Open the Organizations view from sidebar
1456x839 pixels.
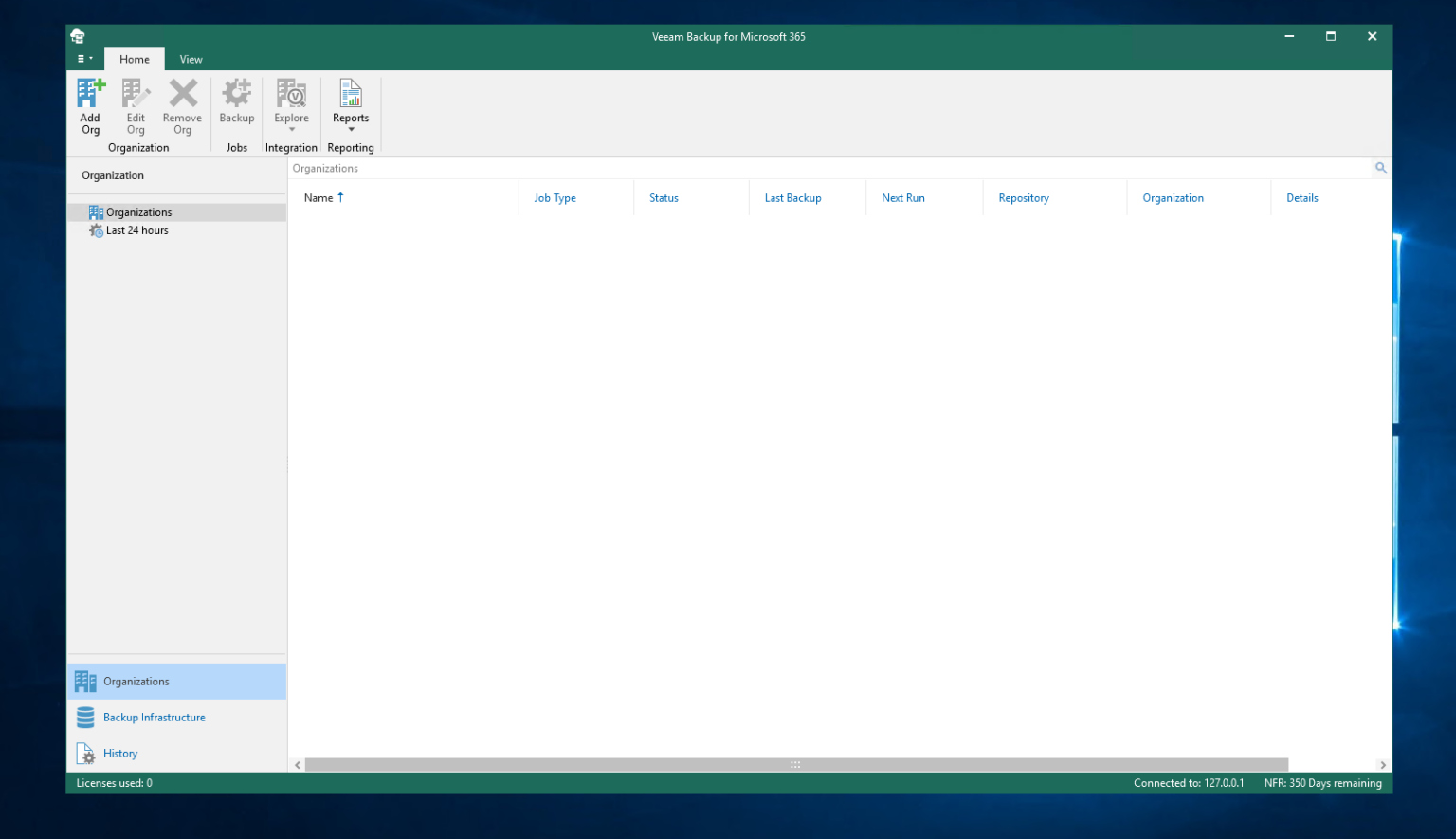[136, 681]
